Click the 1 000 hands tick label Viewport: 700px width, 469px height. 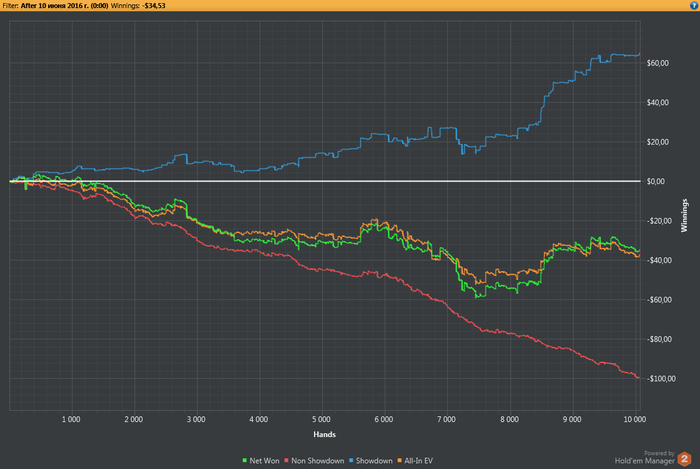click(71, 419)
